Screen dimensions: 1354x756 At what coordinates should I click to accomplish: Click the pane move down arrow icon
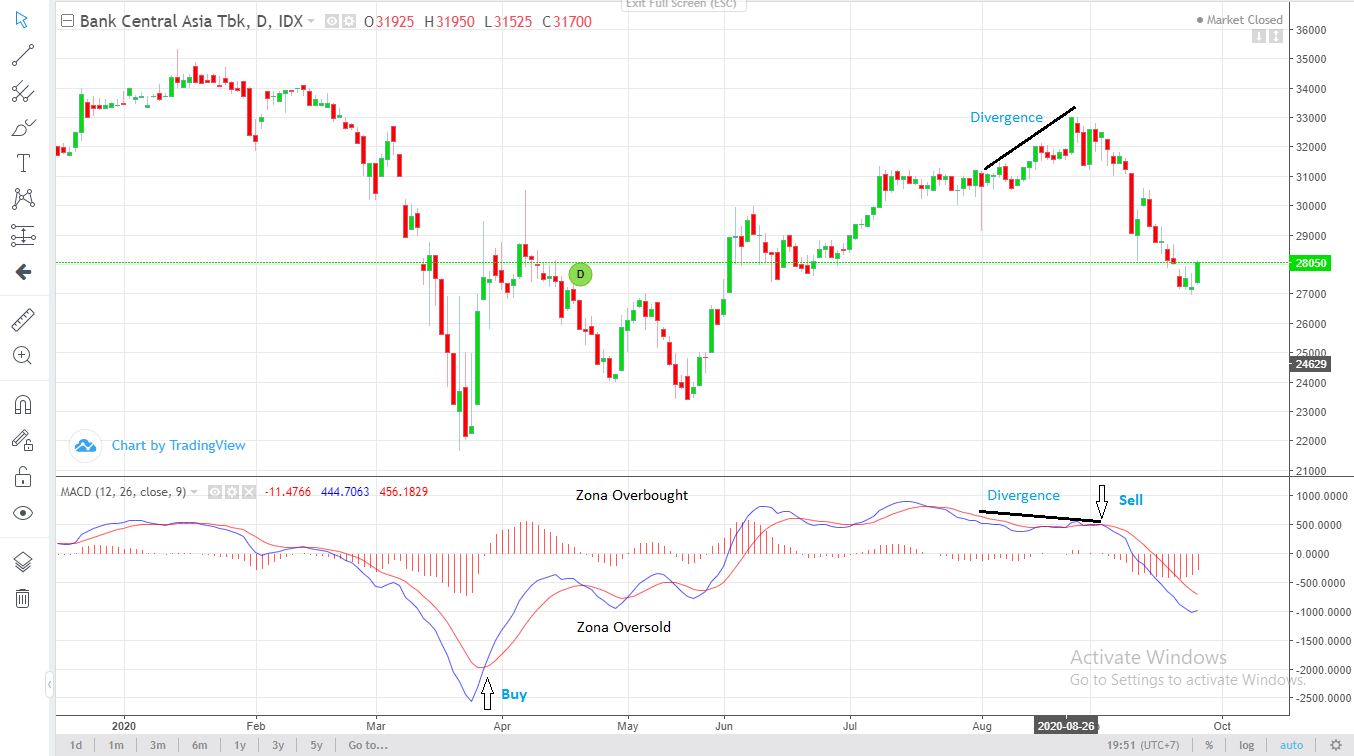click(1259, 37)
